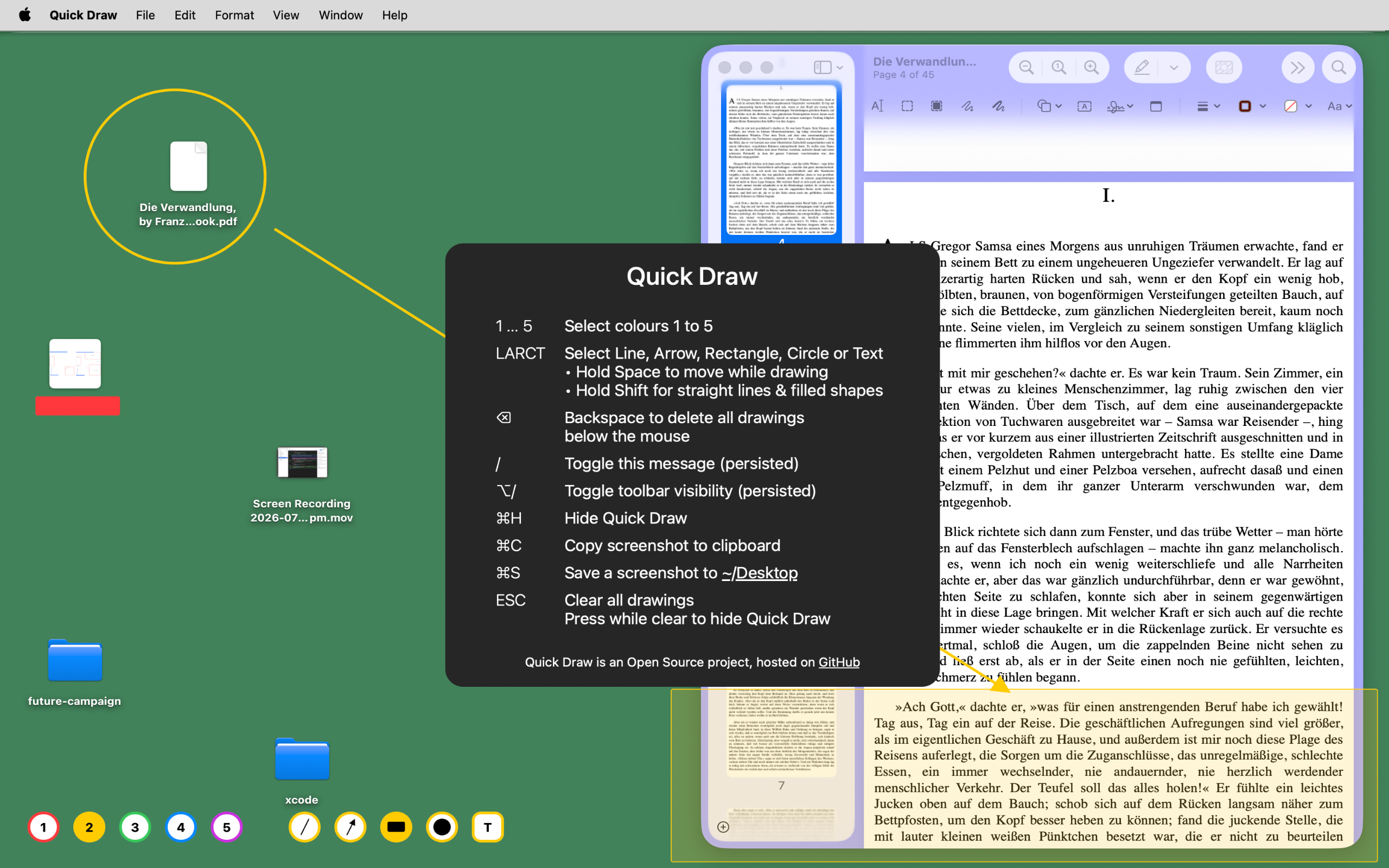Zoom out in the Preview window
The height and width of the screenshot is (868, 1389).
(x=1026, y=68)
